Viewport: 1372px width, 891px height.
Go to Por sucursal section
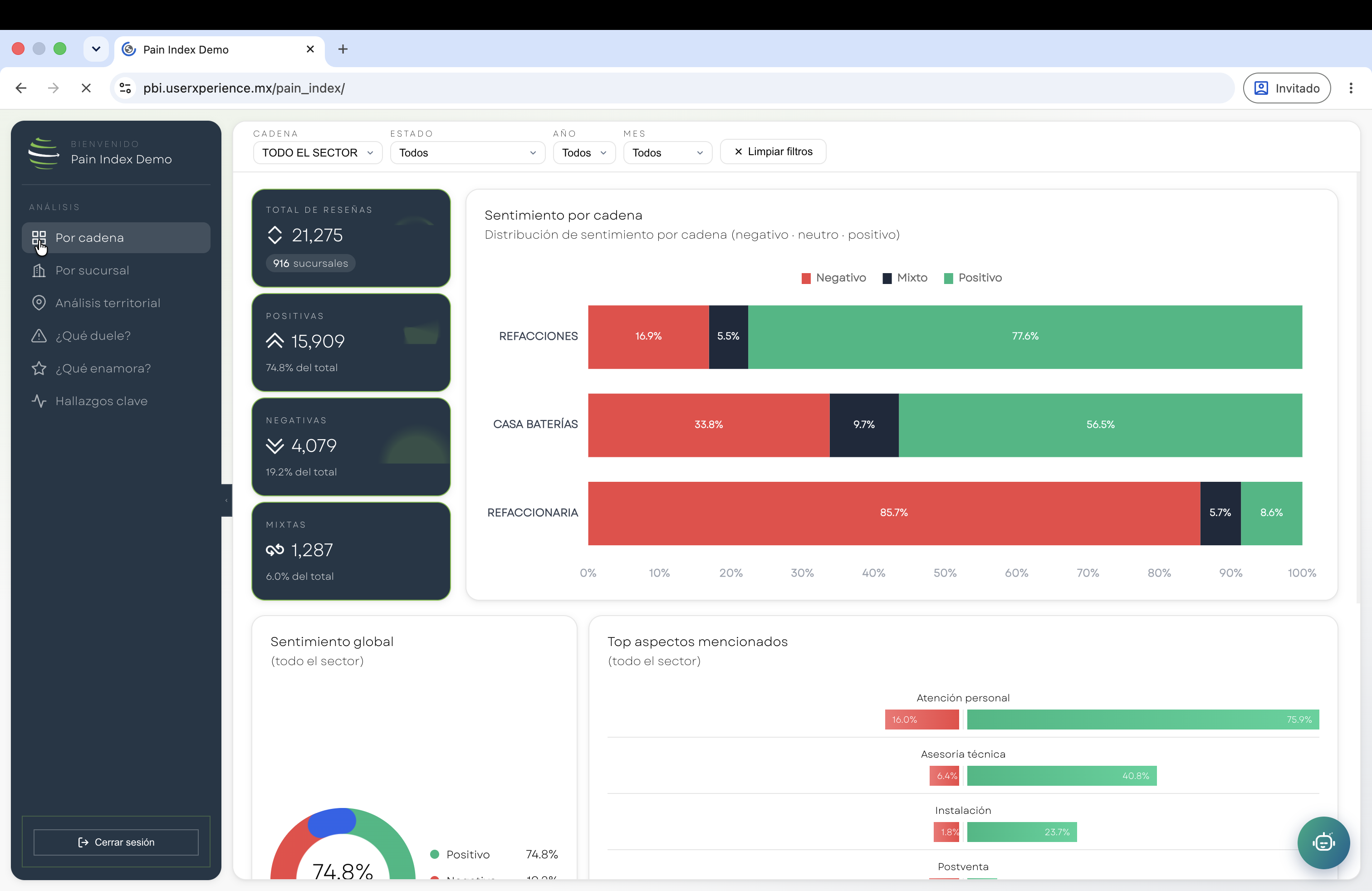pyautogui.click(x=116, y=270)
